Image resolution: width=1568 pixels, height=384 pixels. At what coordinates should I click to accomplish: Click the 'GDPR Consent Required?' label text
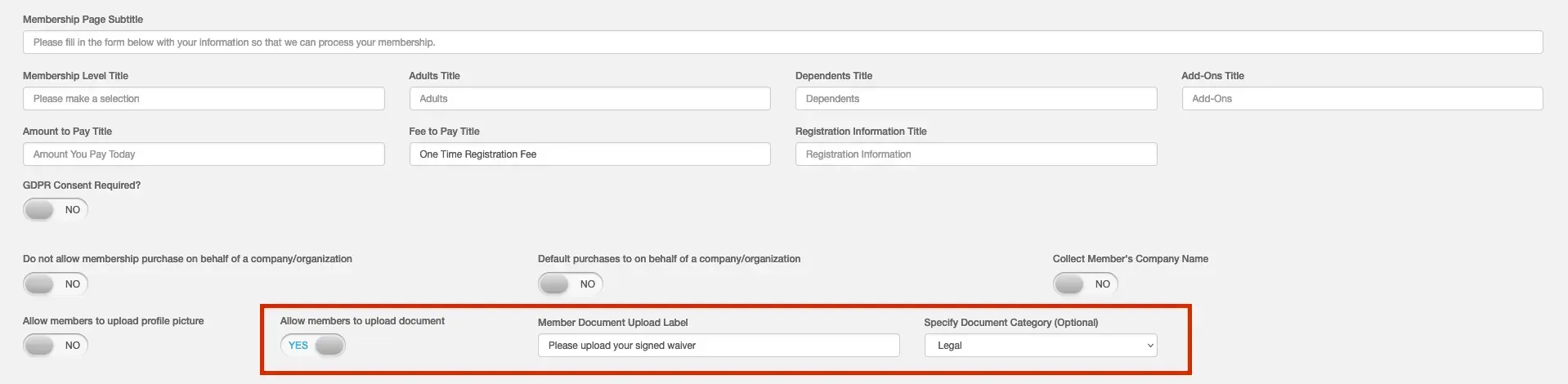point(82,185)
